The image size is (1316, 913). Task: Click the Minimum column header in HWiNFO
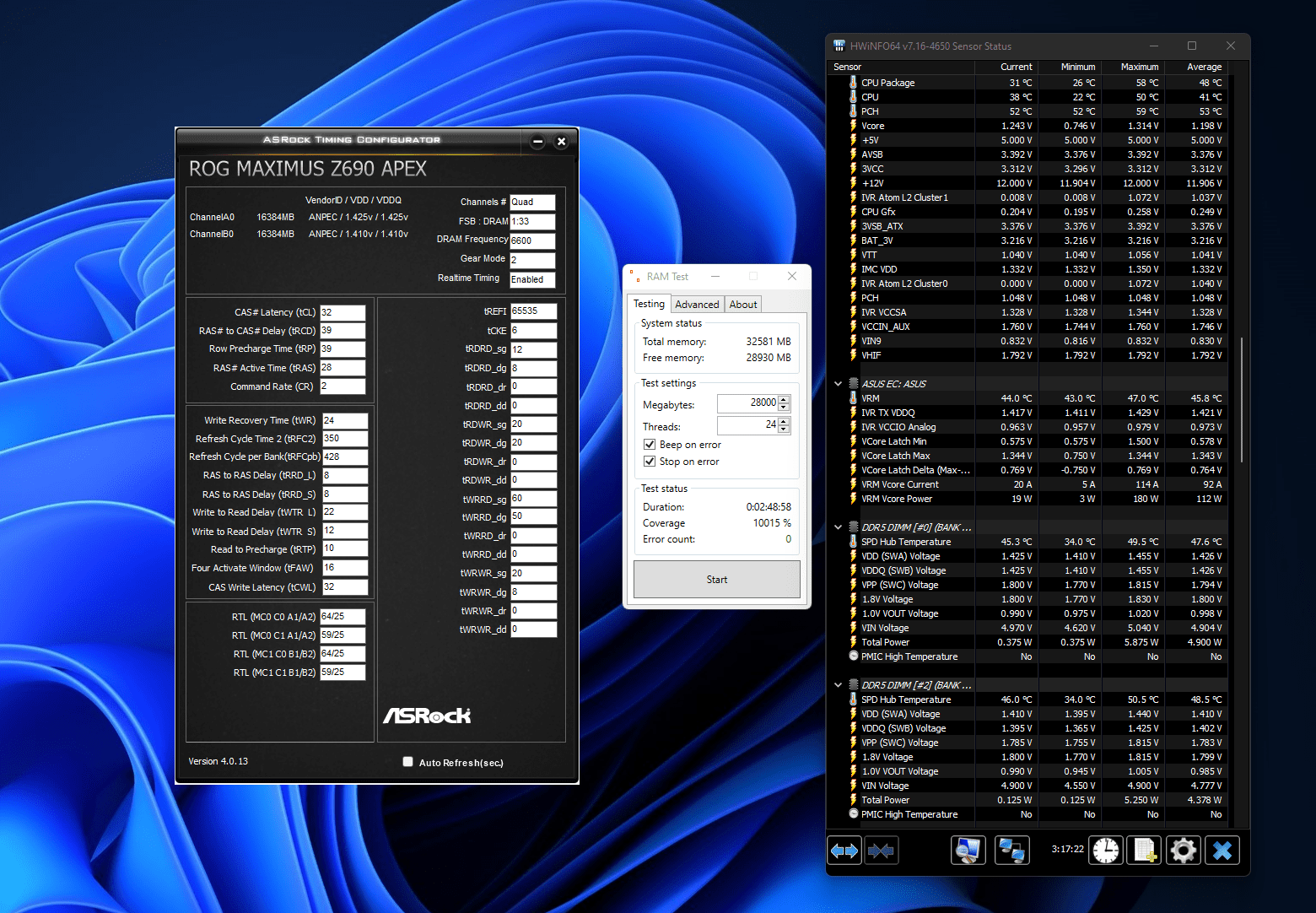(1070, 67)
